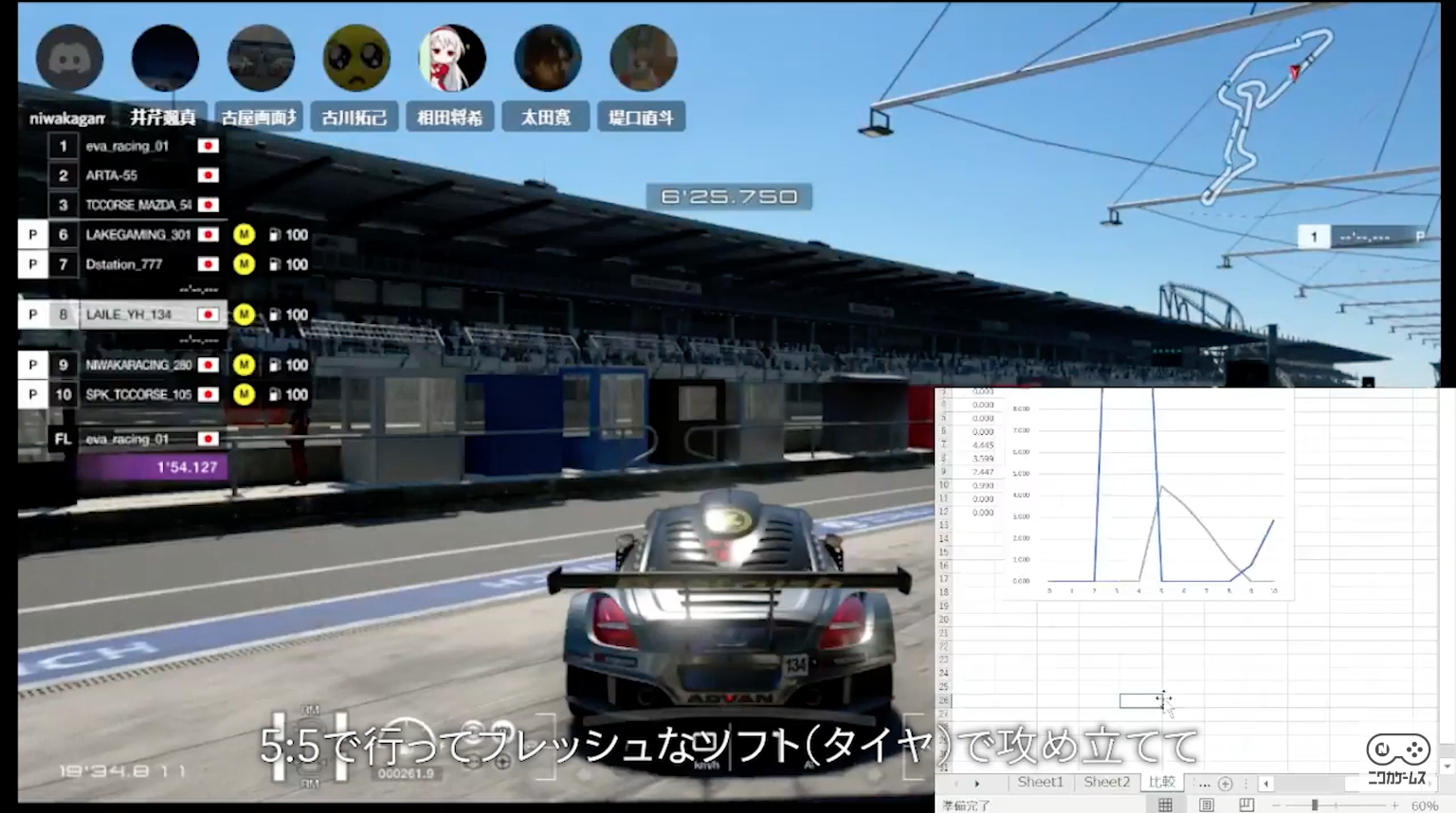Select the 相田将希 name label

450,117
